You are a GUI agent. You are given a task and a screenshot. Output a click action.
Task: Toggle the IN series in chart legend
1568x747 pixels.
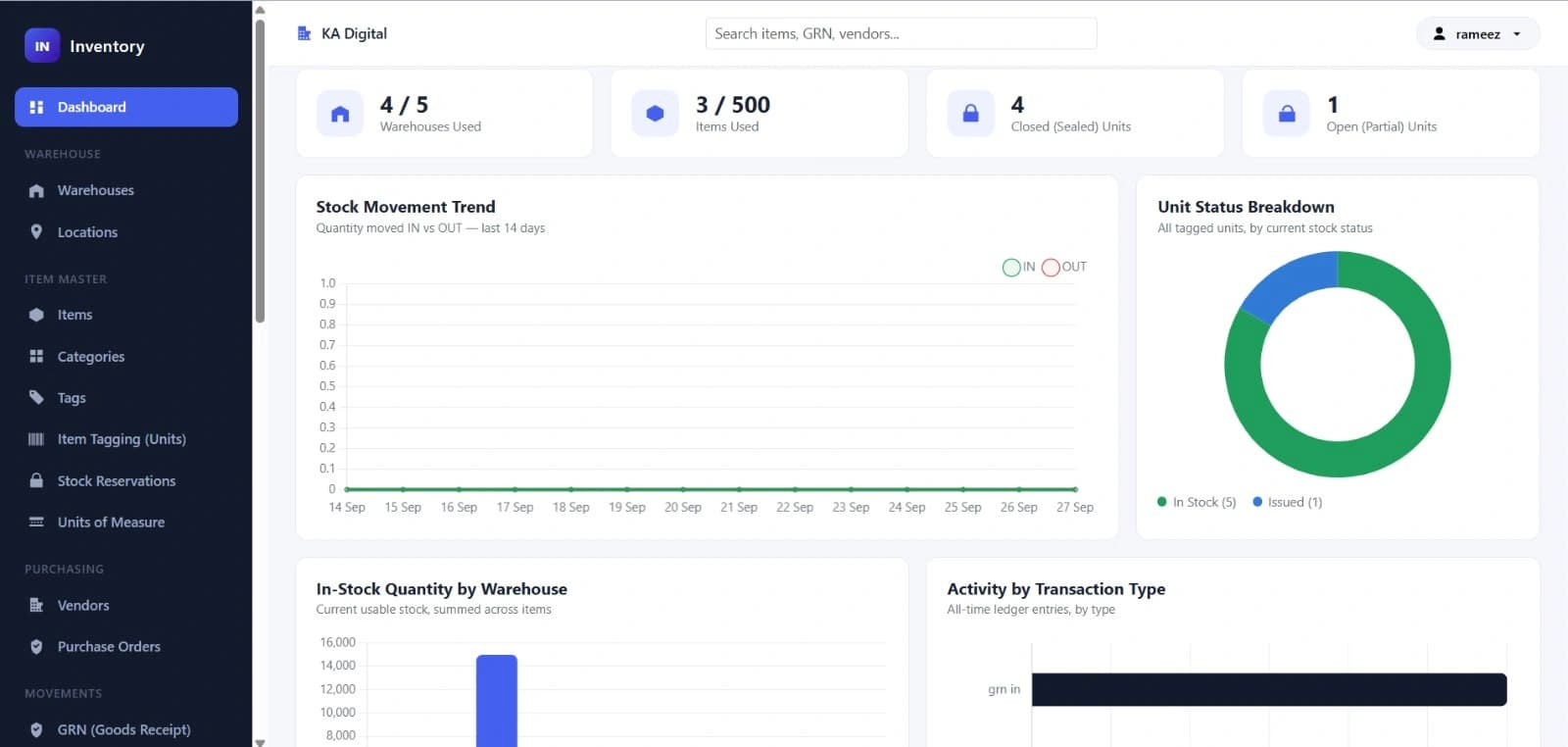coord(1019,267)
